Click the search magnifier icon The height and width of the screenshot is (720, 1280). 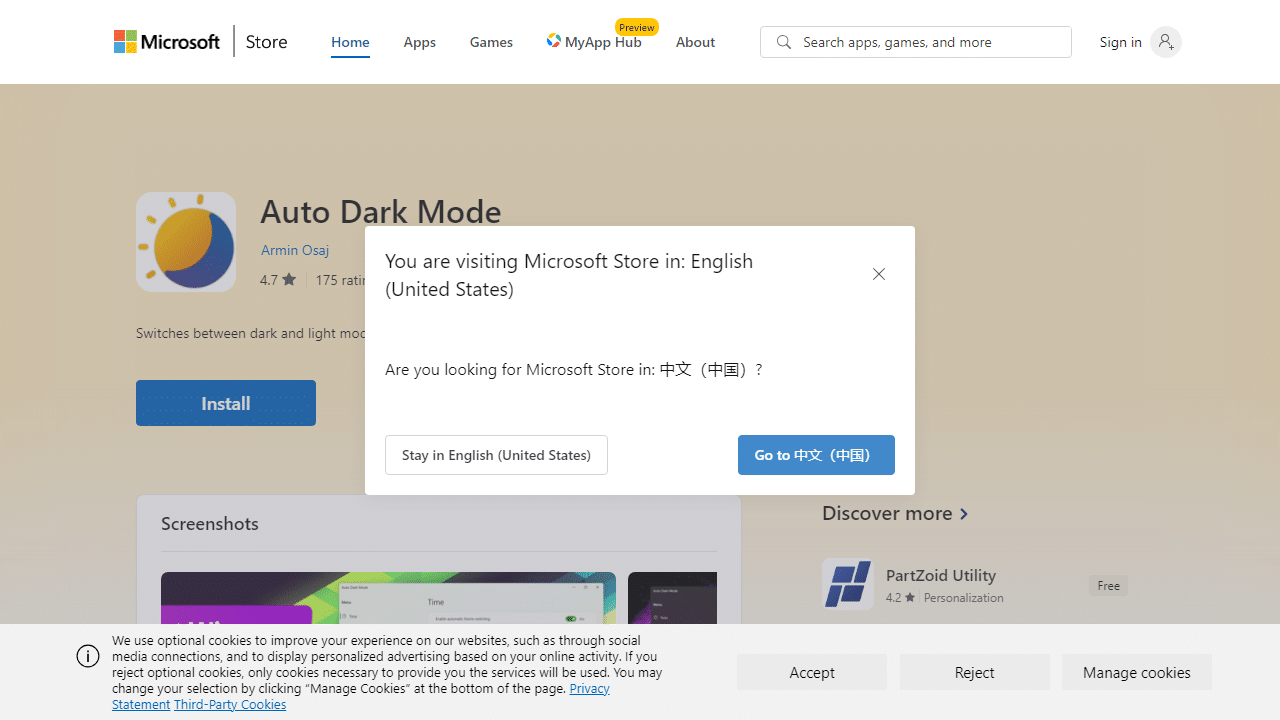(784, 42)
